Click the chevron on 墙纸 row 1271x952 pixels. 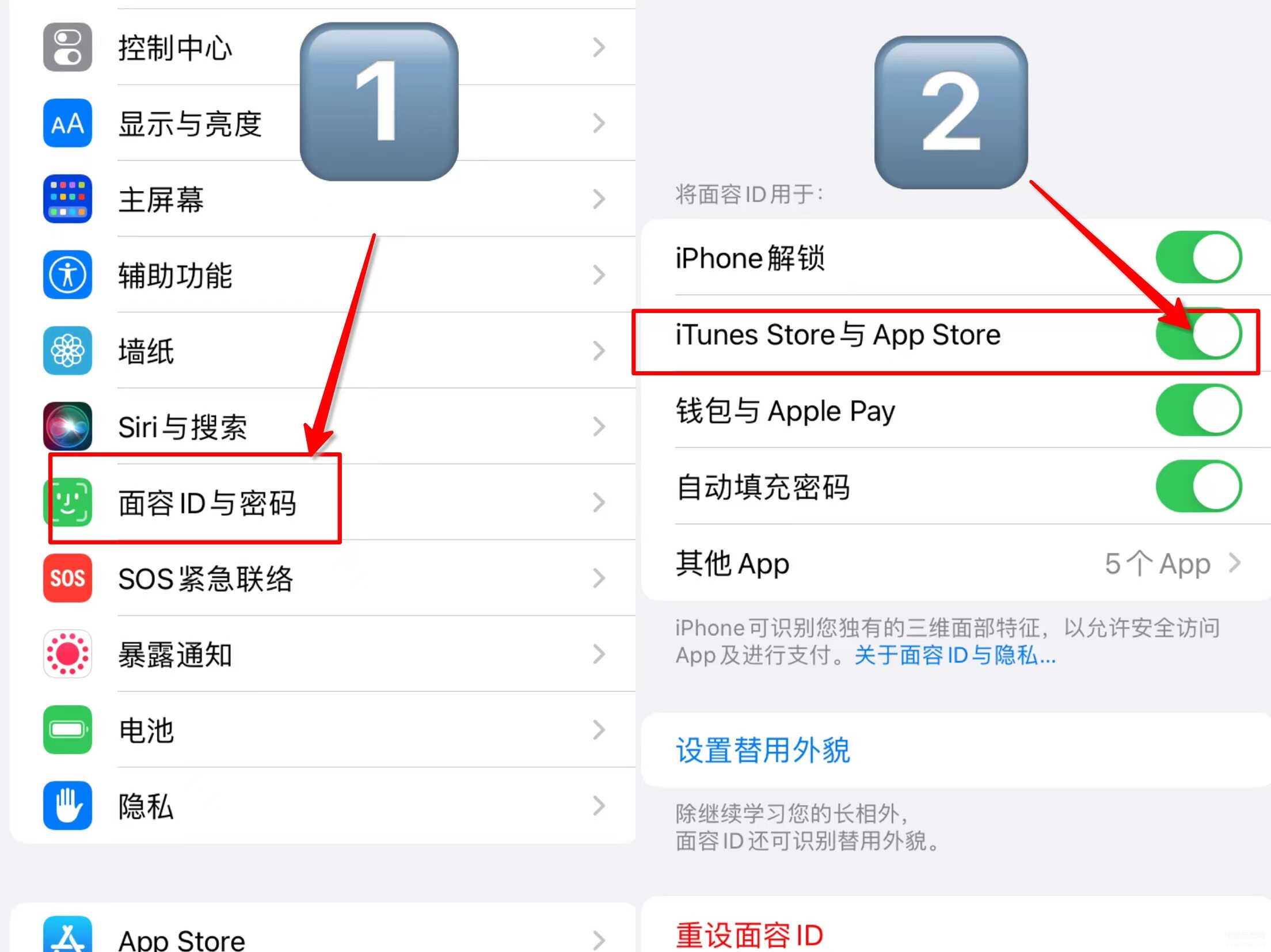(x=599, y=351)
